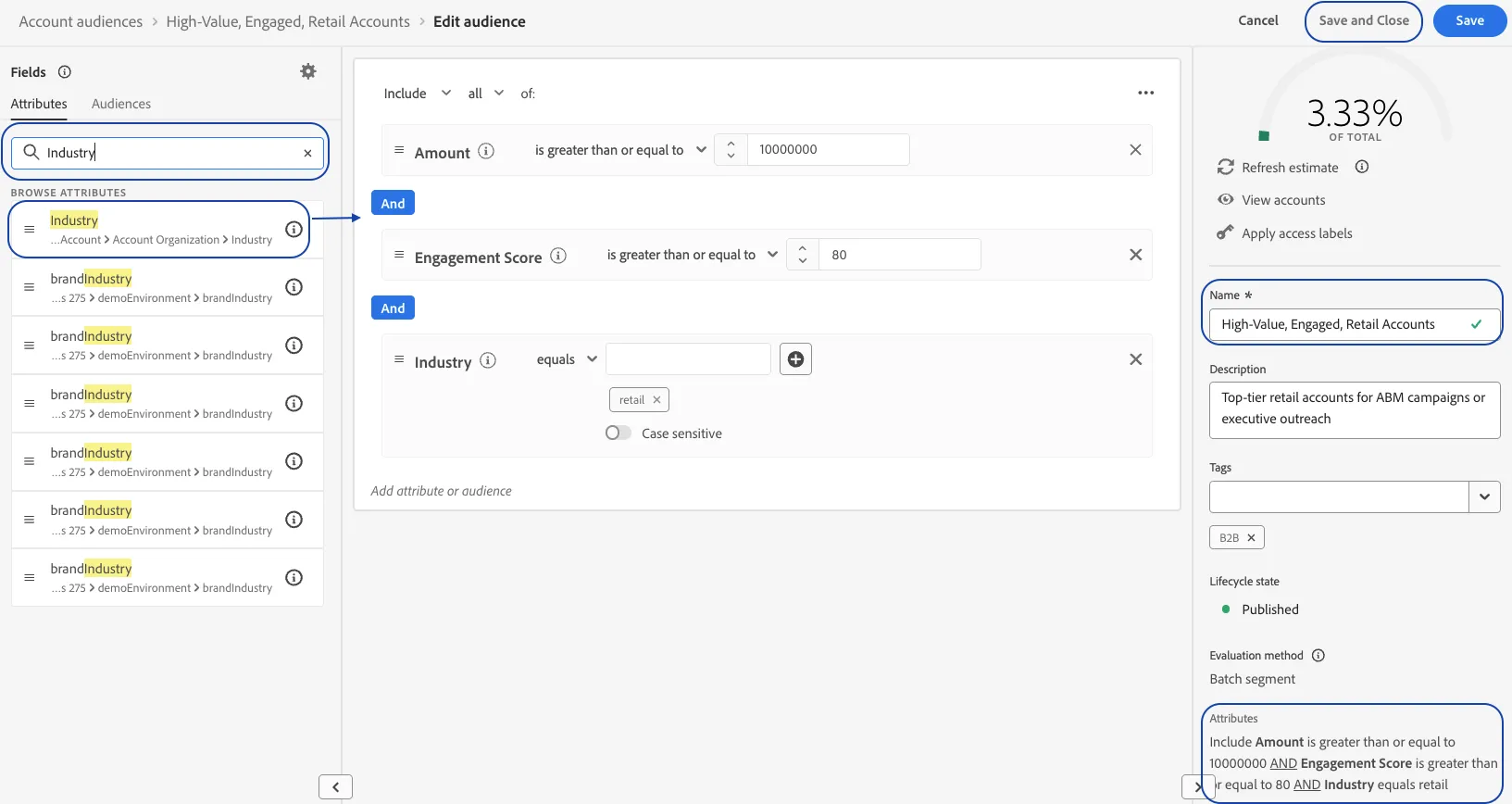Show Fields info tooltip icon
1512x804 pixels.
tap(65, 72)
